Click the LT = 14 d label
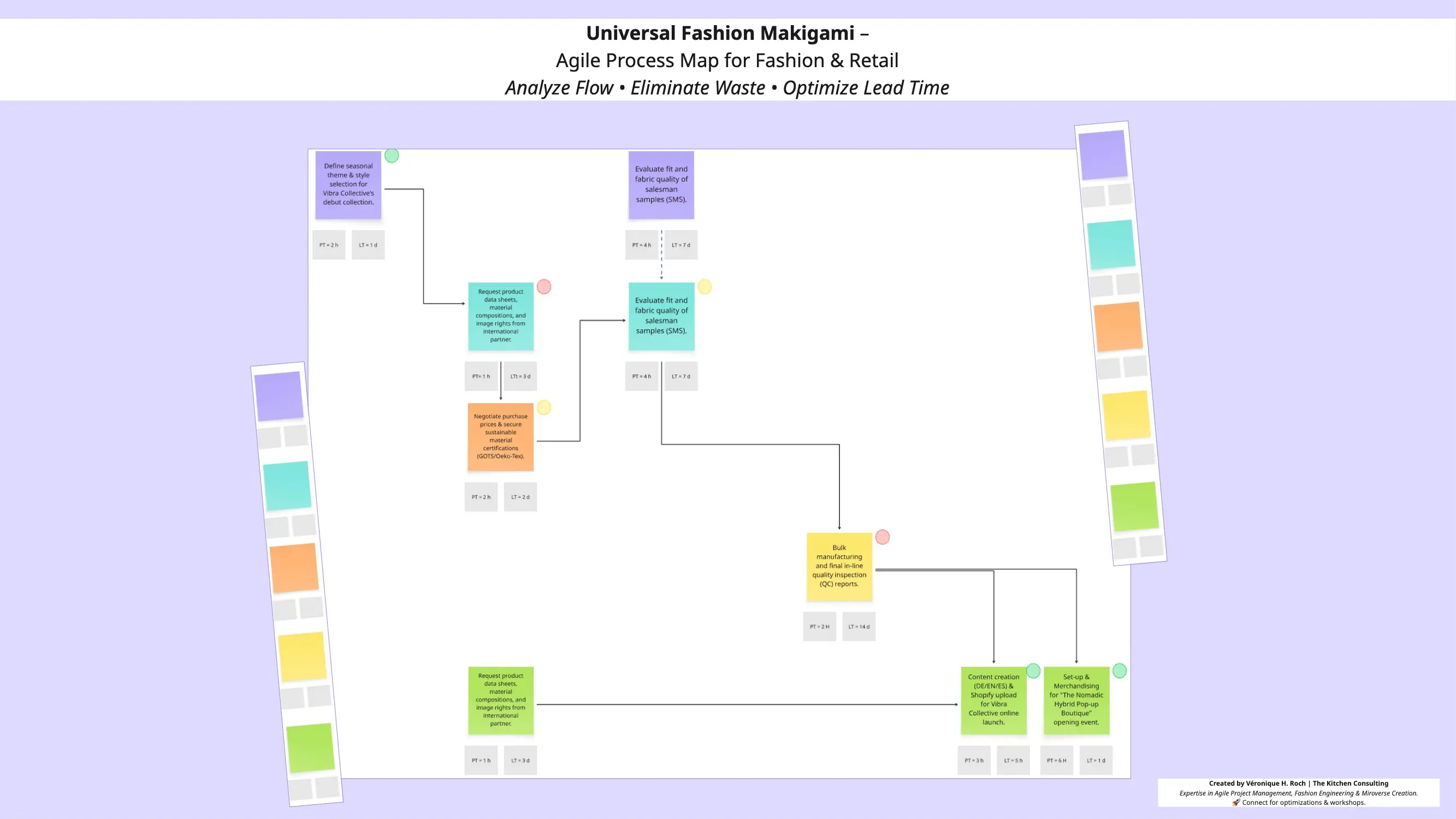 point(859,626)
